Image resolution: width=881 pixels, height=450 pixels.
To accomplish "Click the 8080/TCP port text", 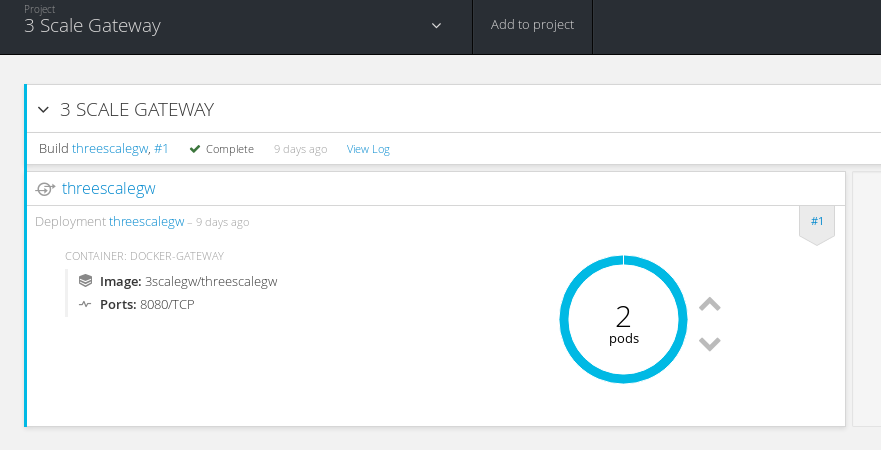I will coord(167,304).
